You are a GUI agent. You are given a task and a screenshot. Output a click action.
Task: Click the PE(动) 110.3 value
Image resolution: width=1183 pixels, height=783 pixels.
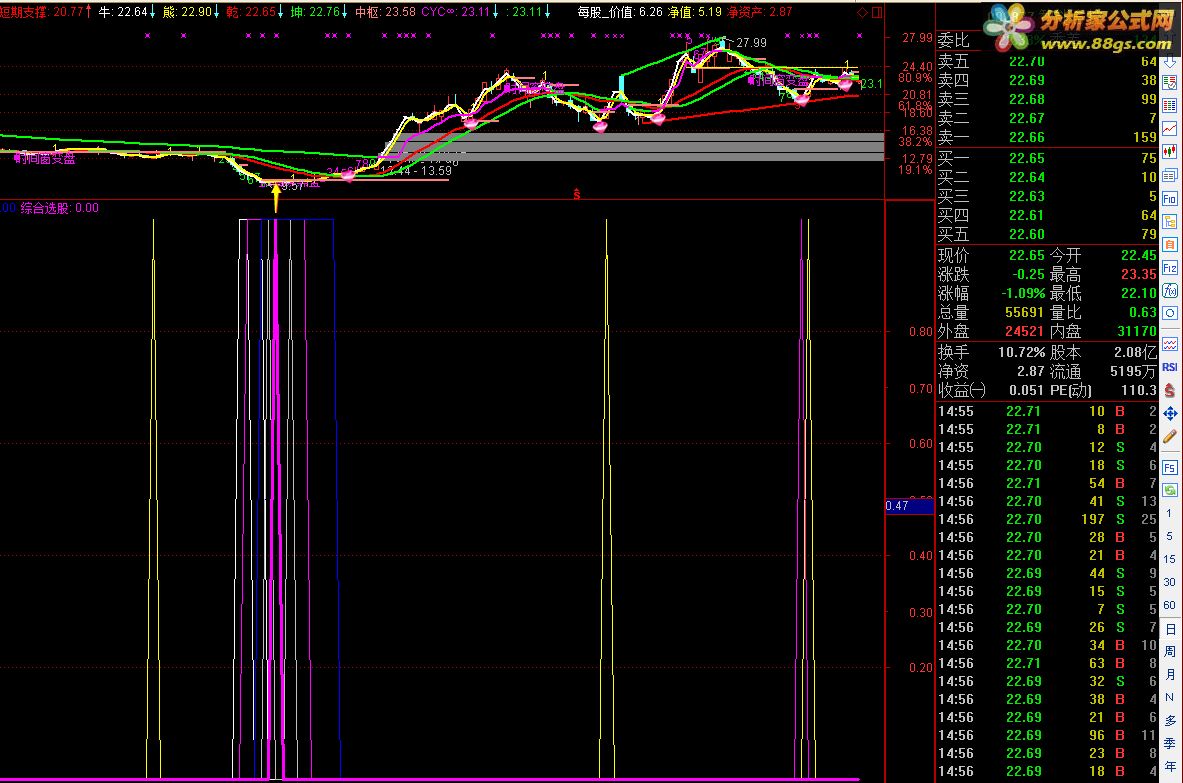[x=1139, y=391]
